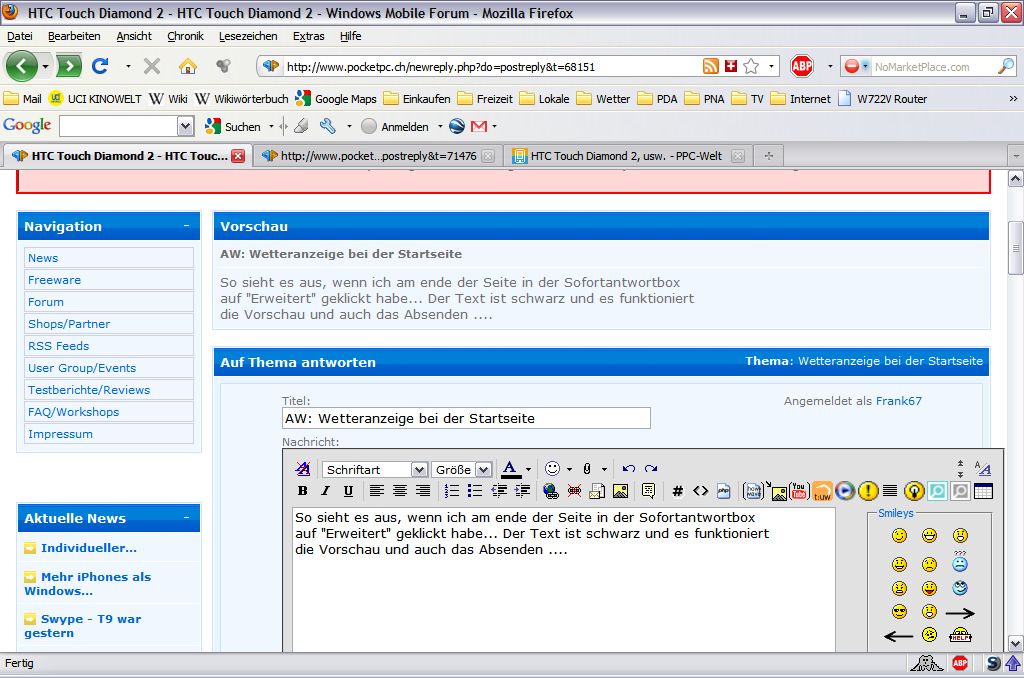Open the text color dropdown arrow
Image resolution: width=1024 pixels, height=678 pixels.
point(528,469)
